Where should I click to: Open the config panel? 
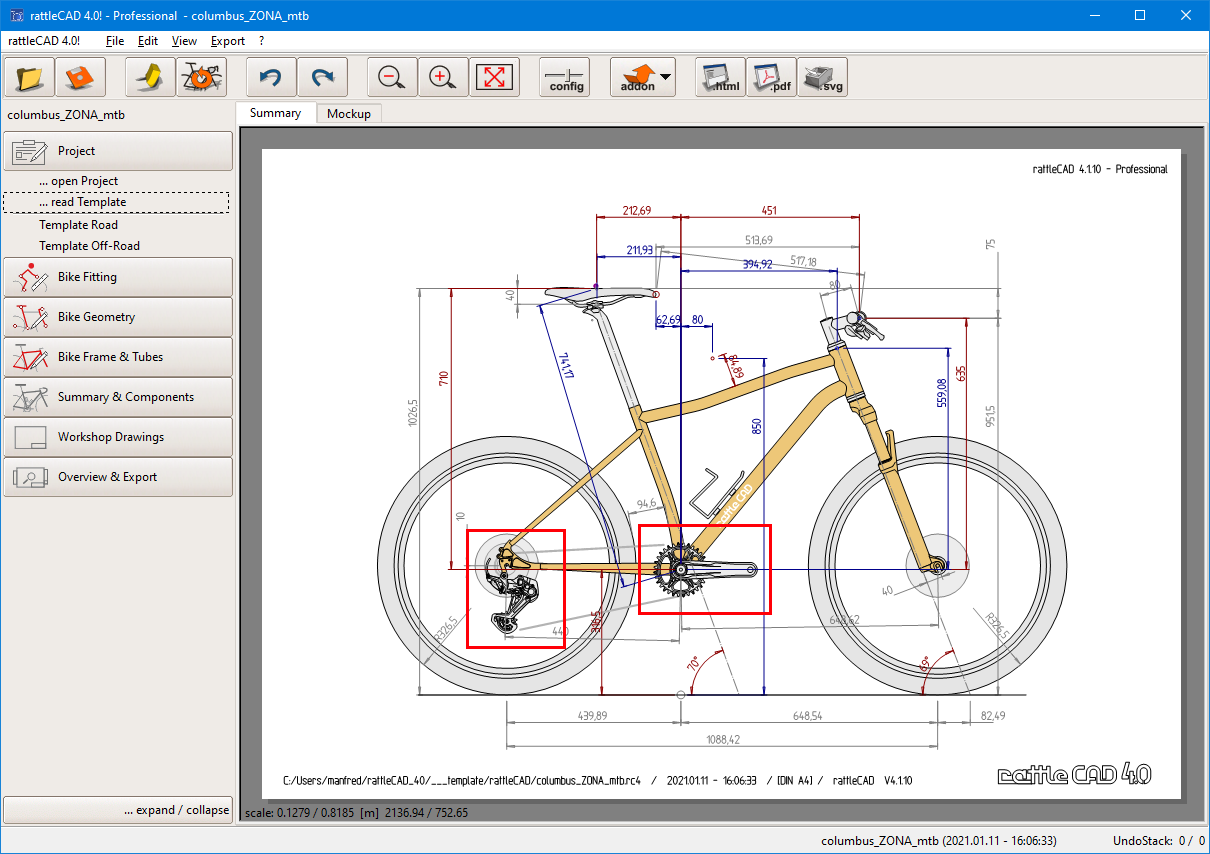565,77
